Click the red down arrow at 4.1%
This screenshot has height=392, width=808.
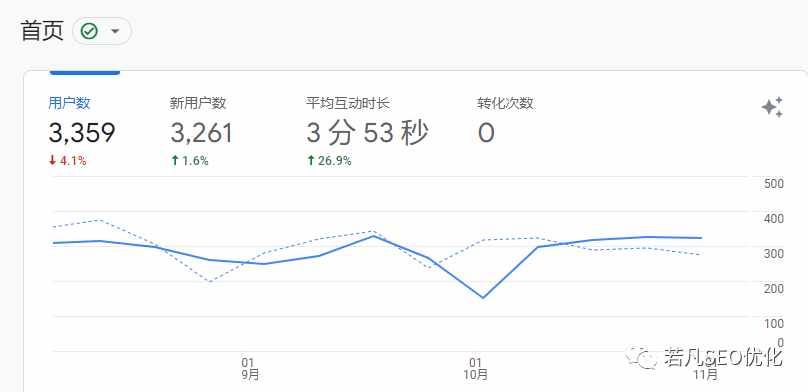point(52,161)
